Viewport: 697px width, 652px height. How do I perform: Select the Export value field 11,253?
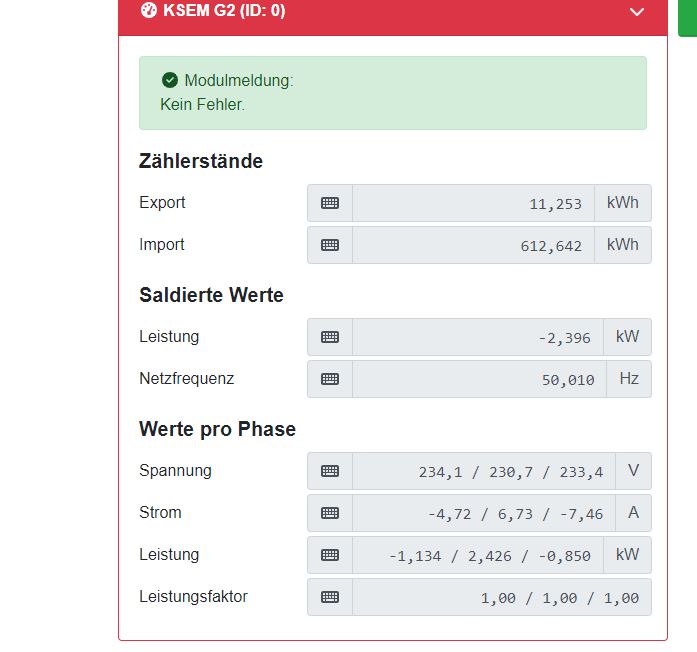(473, 203)
